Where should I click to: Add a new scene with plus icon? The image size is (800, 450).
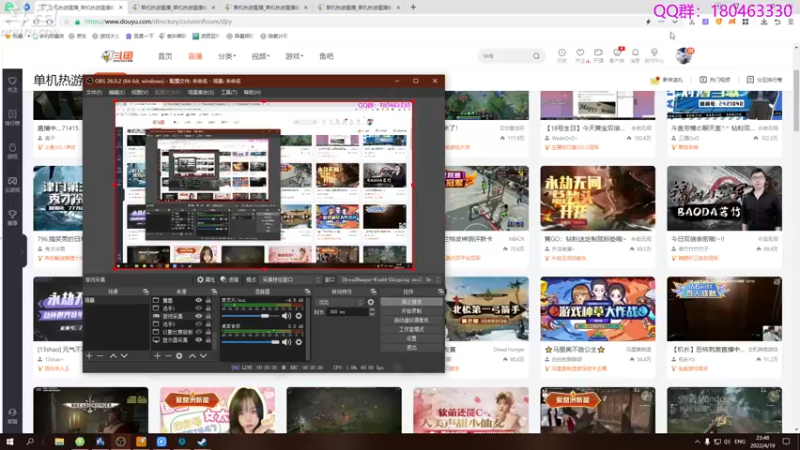tap(89, 356)
